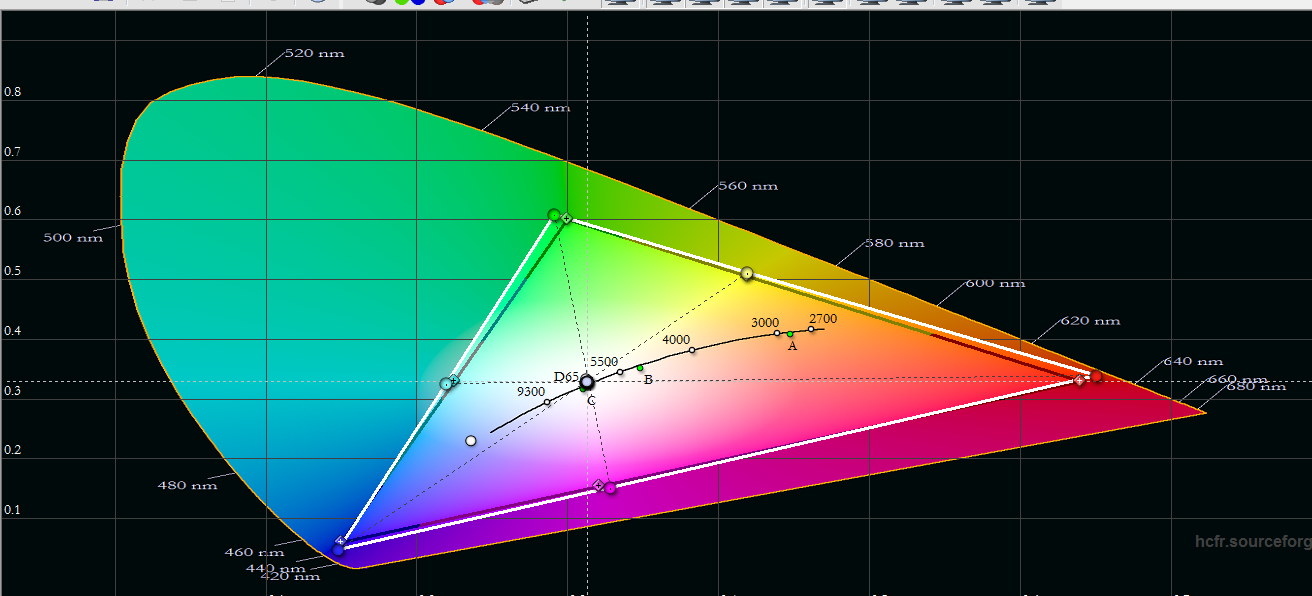
Task: Click the 640 nm wavelength label
Action: point(1193,362)
